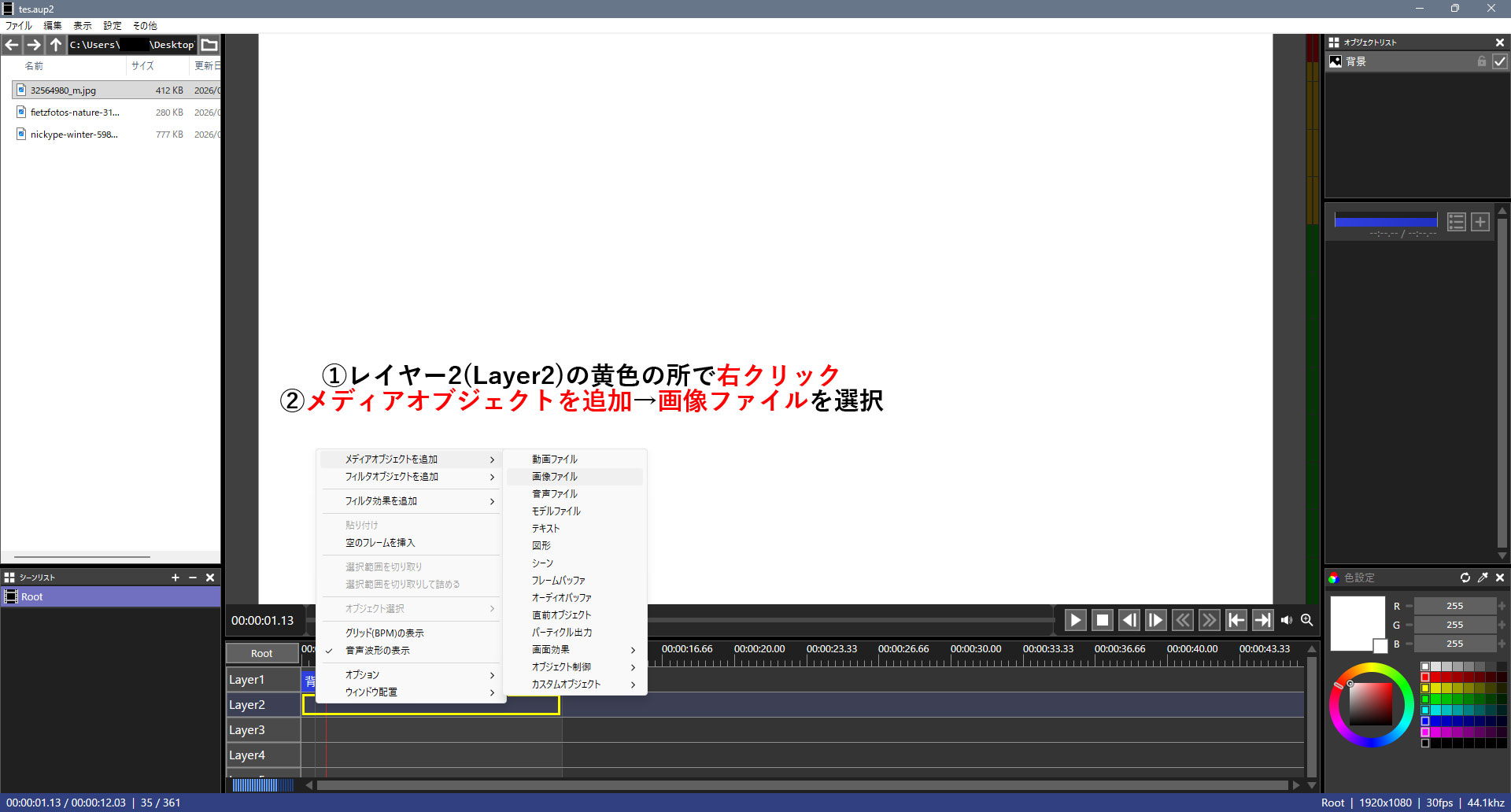Image resolution: width=1511 pixels, height=812 pixels.
Task: Open the 編集 menu
Action: point(53,25)
